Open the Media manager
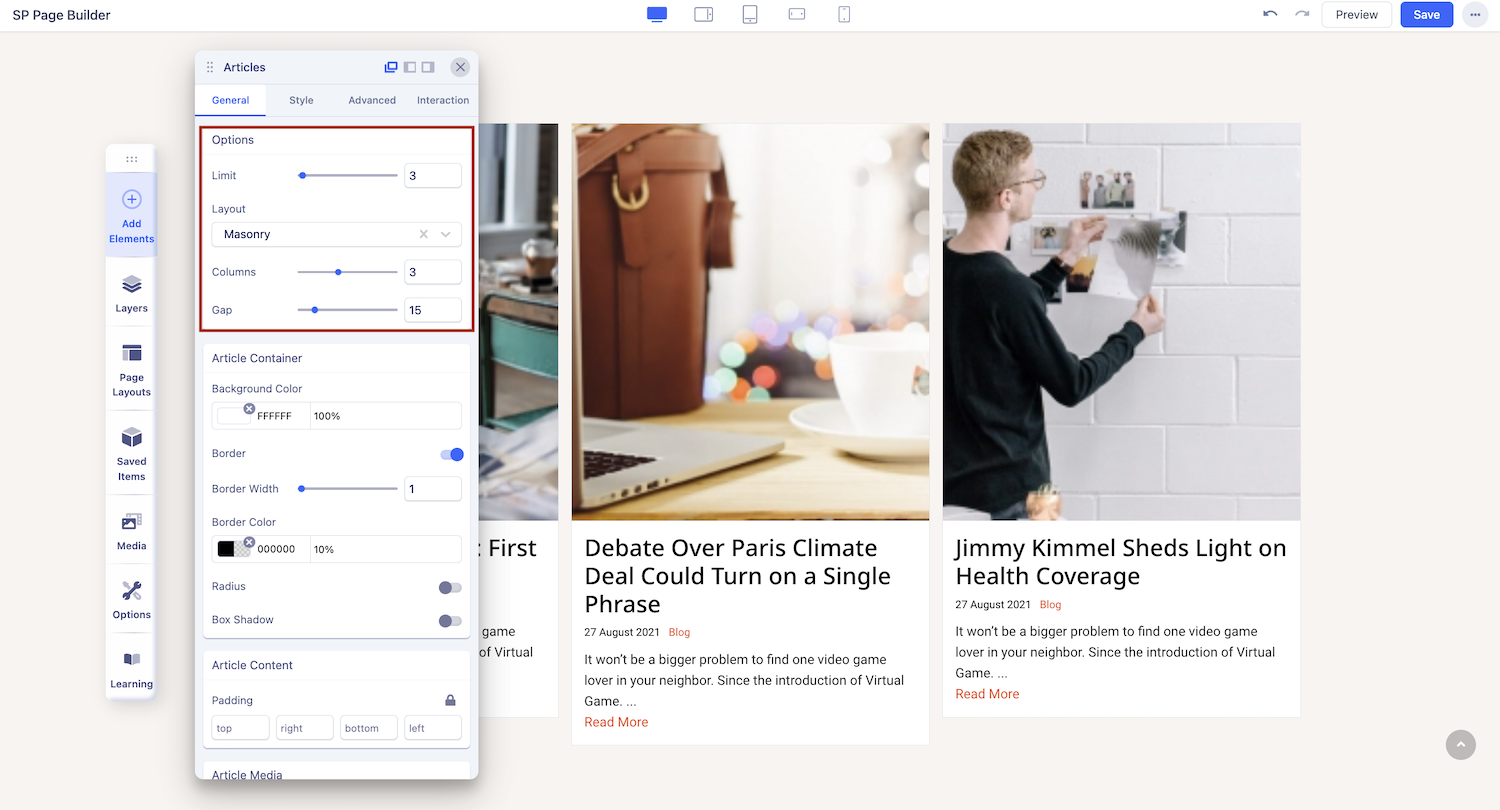This screenshot has width=1500, height=810. pos(131,530)
